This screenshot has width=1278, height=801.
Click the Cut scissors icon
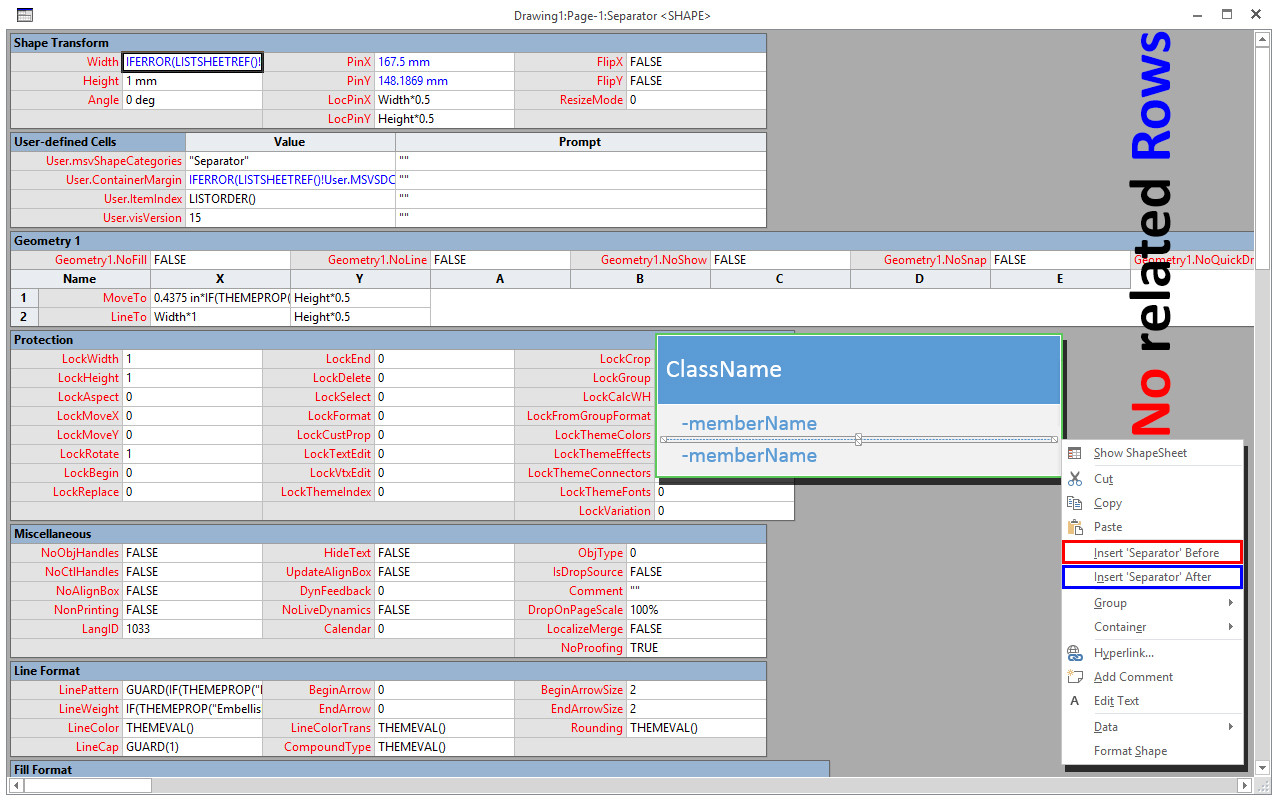[x=1075, y=479]
